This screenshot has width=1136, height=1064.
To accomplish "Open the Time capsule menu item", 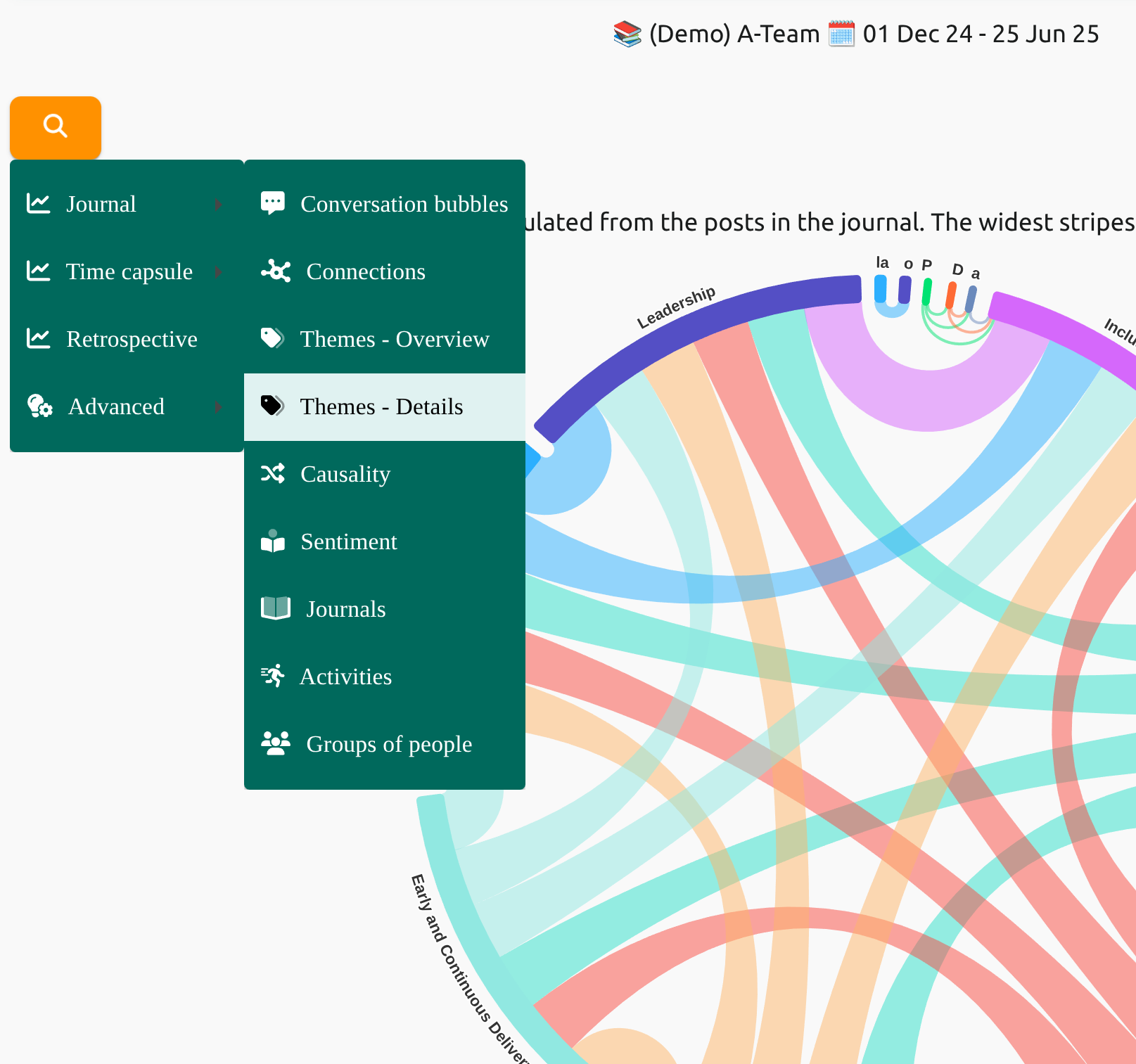I will (x=127, y=271).
